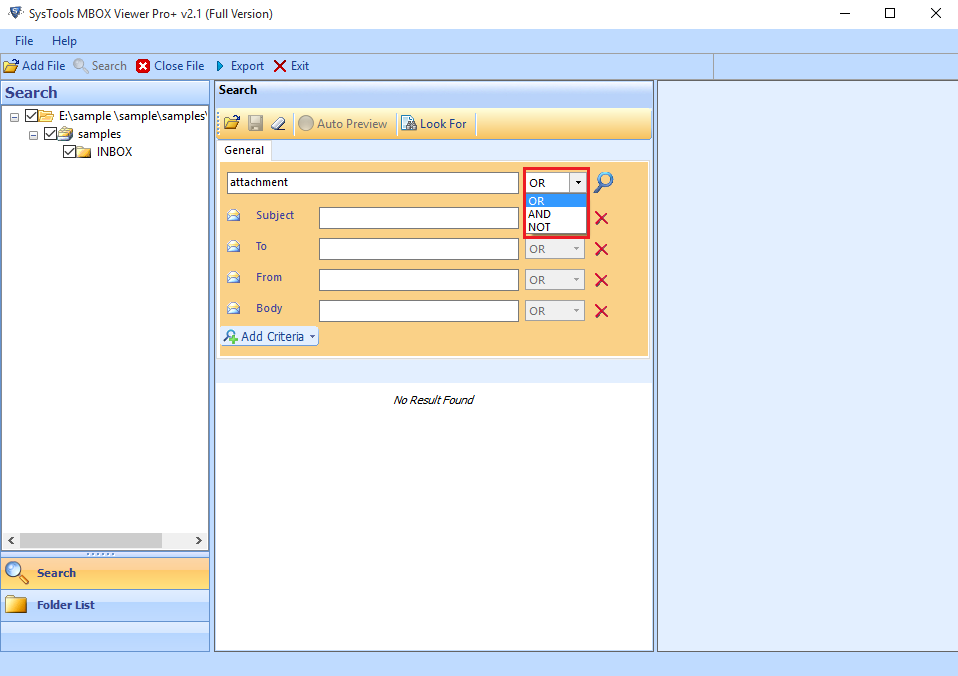
Task: Remove the From criteria with its red X
Action: pyautogui.click(x=601, y=280)
